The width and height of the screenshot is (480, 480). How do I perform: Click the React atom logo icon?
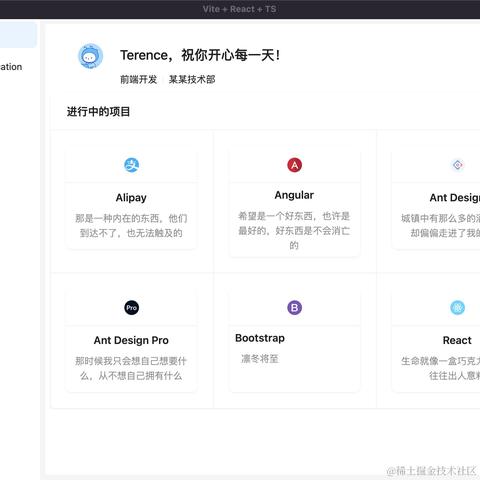[458, 308]
